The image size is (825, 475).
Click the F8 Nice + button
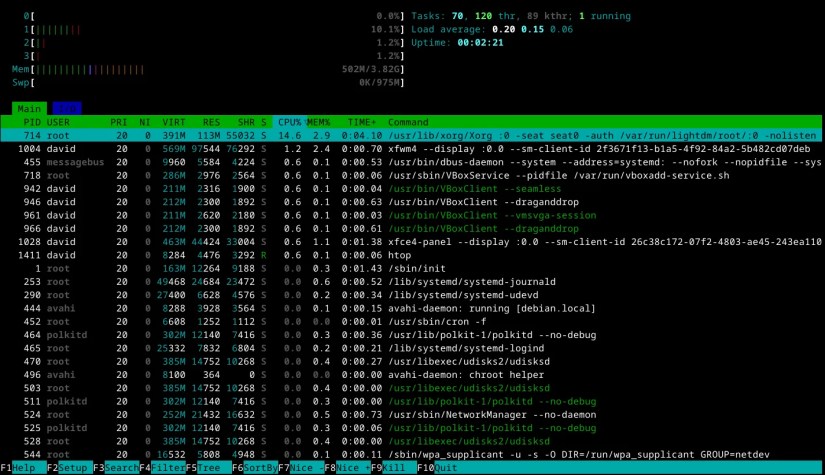[x=347, y=468]
